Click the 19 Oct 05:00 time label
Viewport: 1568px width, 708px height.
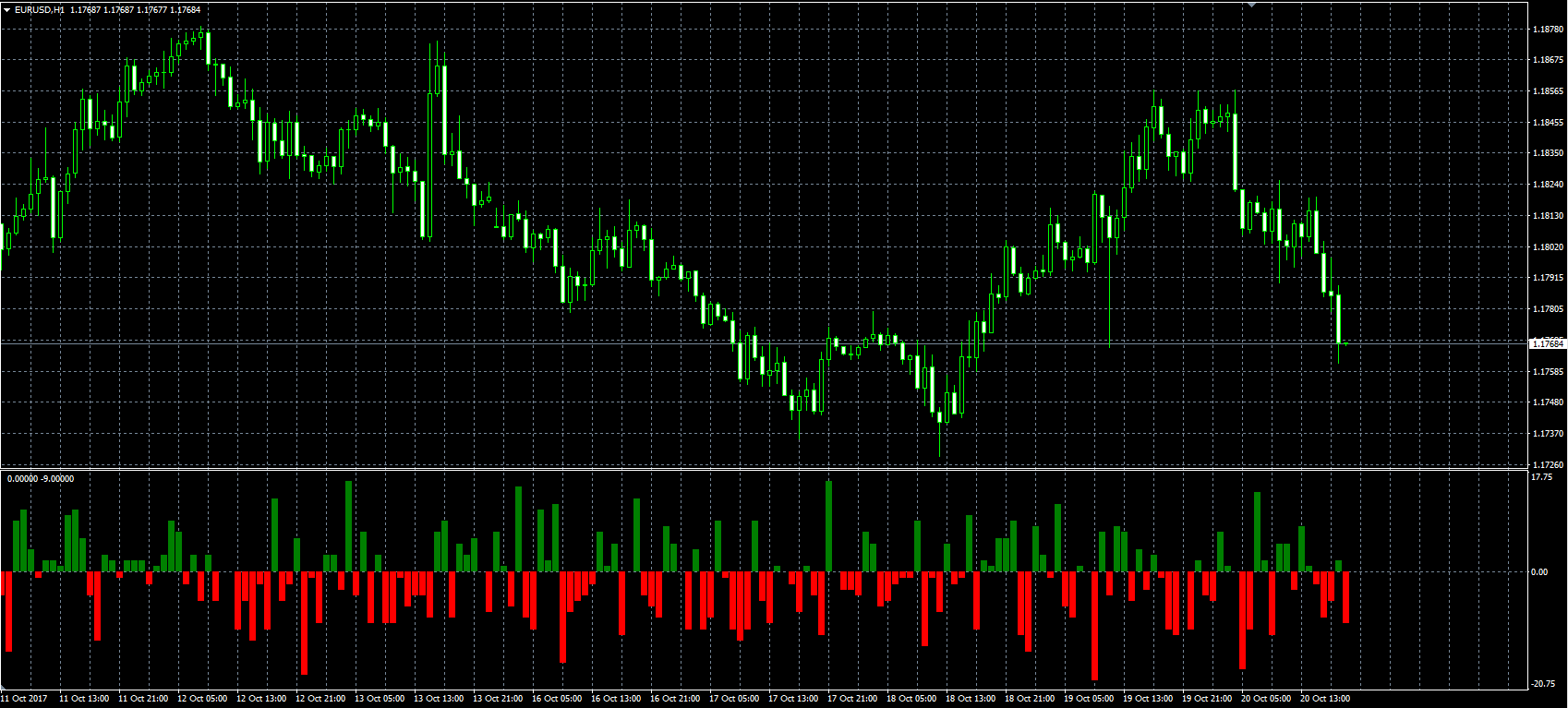pos(1089,699)
